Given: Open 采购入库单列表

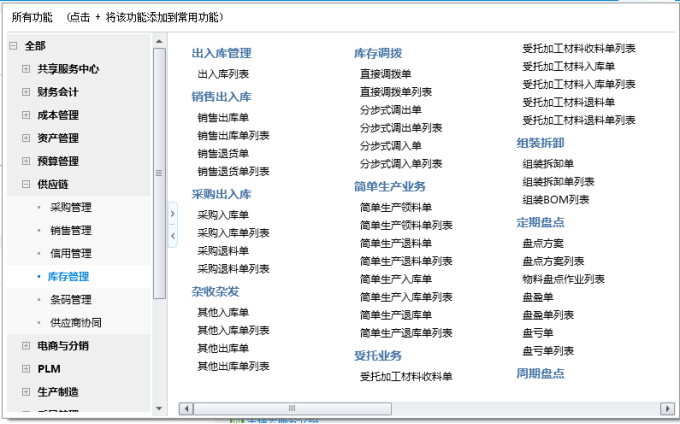Looking at the screenshot, I should point(233,232).
